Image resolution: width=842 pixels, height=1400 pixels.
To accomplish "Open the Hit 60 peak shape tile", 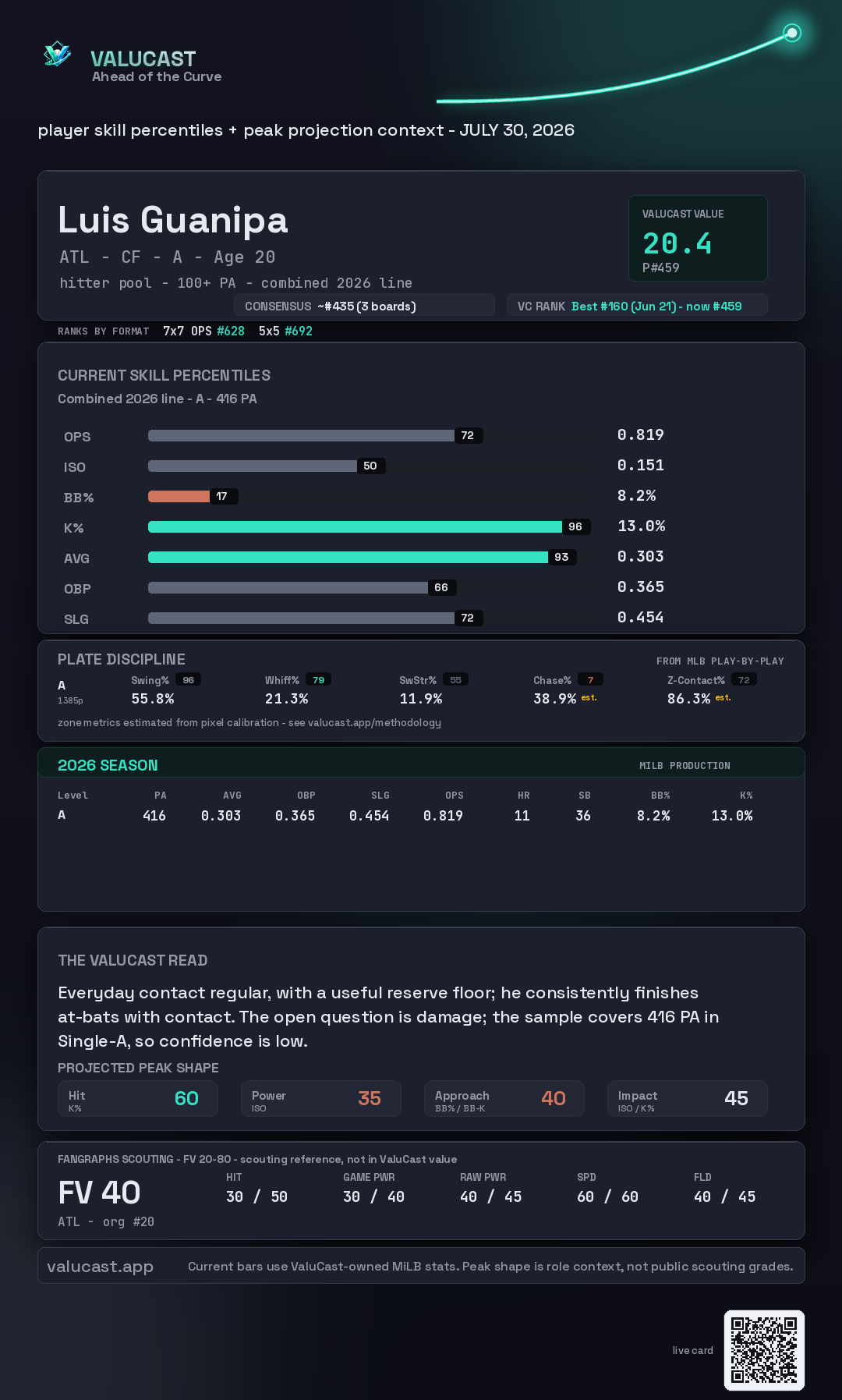I will click(138, 1099).
